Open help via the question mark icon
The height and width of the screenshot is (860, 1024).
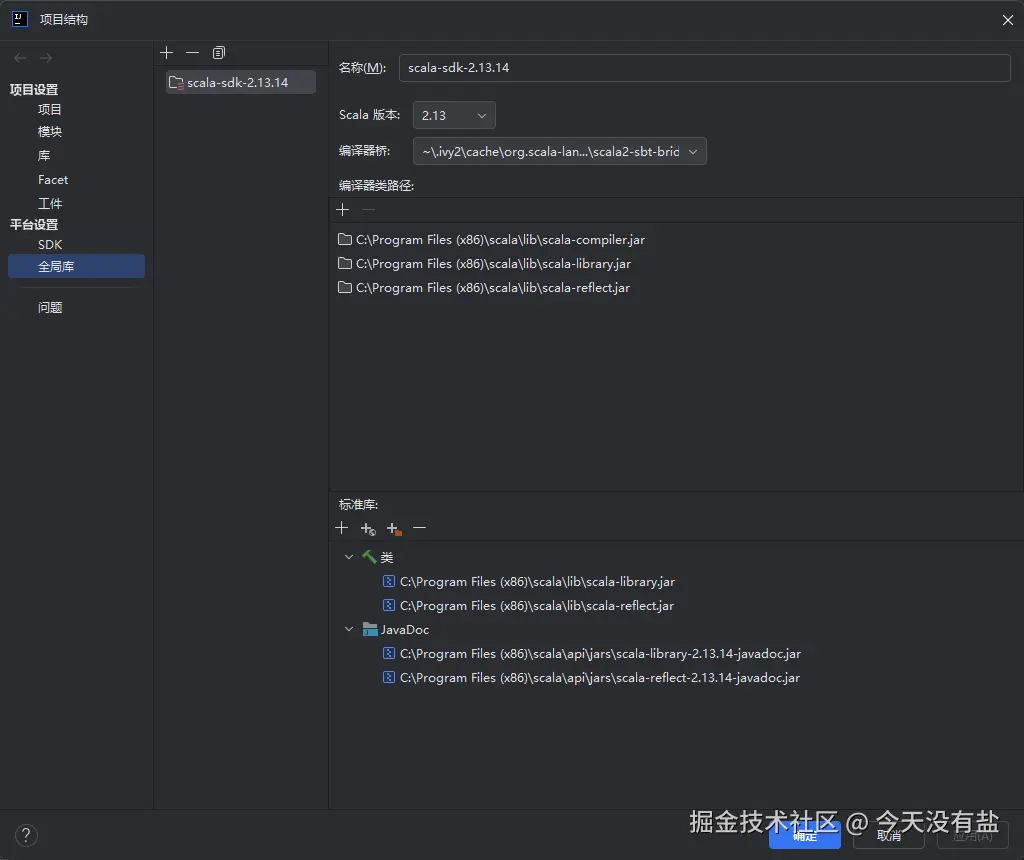(x=26, y=835)
